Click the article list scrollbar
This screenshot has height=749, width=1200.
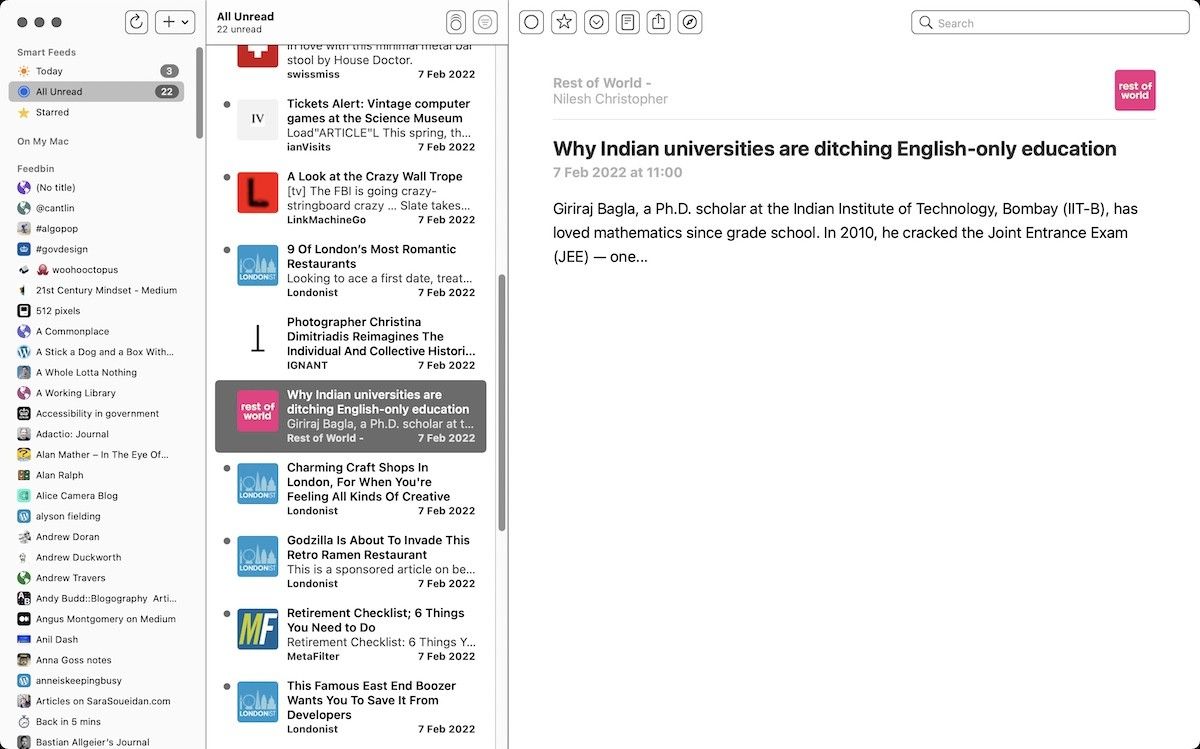pos(501,400)
